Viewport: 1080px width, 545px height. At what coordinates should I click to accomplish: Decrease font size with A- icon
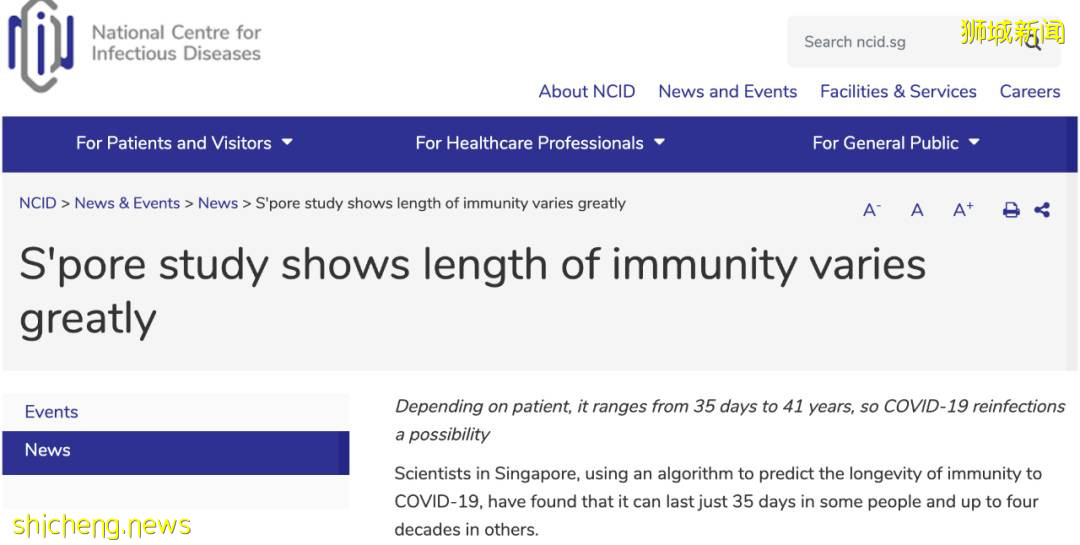(872, 210)
